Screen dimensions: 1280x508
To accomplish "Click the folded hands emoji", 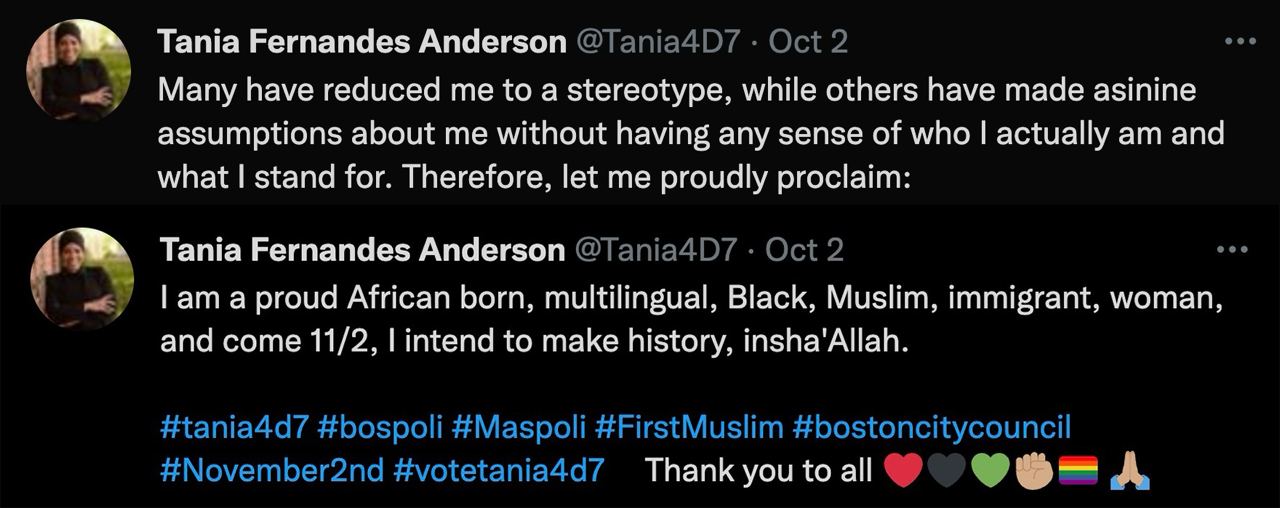I will 1131,471.
